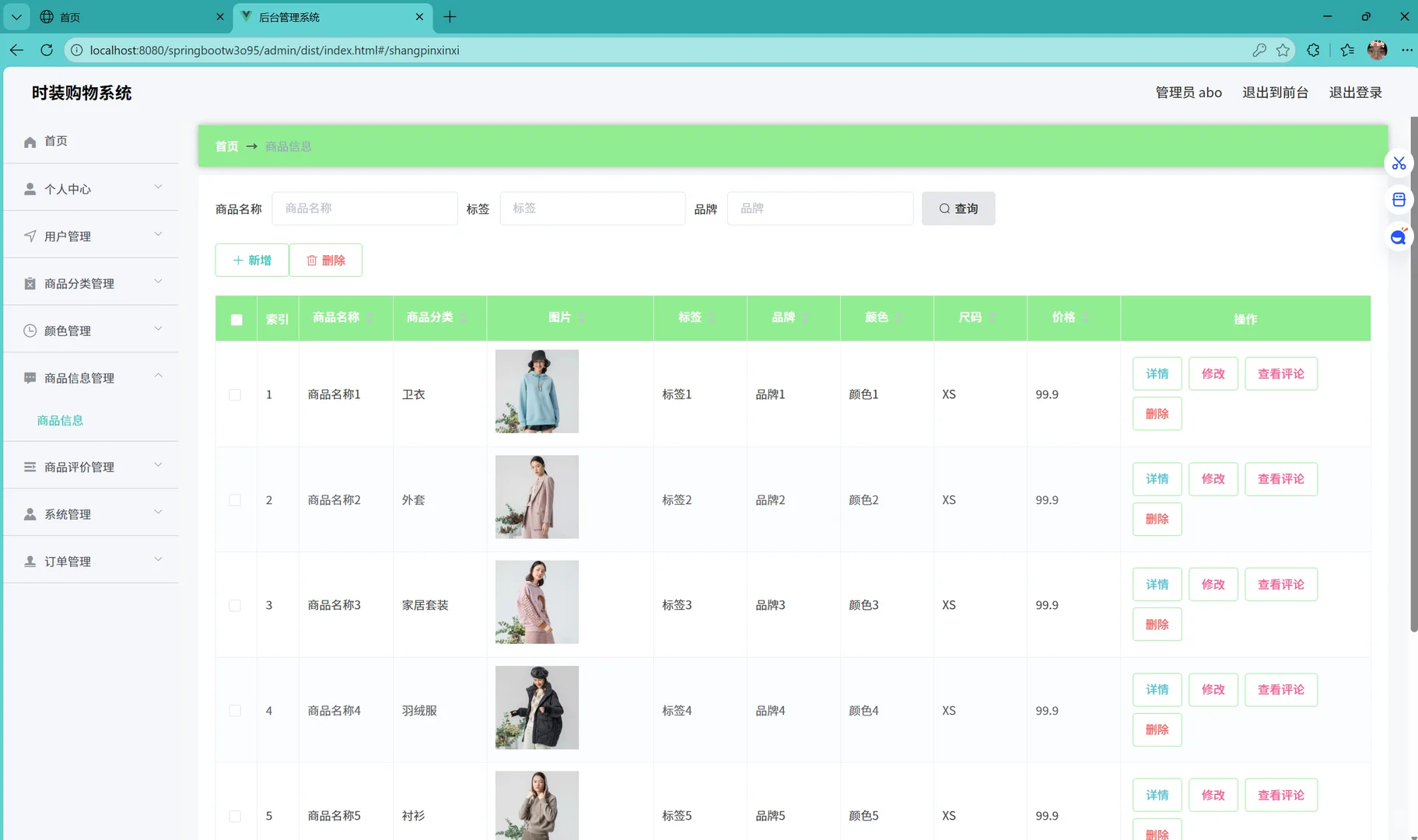Sort table by the 商品名称 column arrows
The width and height of the screenshot is (1418, 840).
point(369,317)
